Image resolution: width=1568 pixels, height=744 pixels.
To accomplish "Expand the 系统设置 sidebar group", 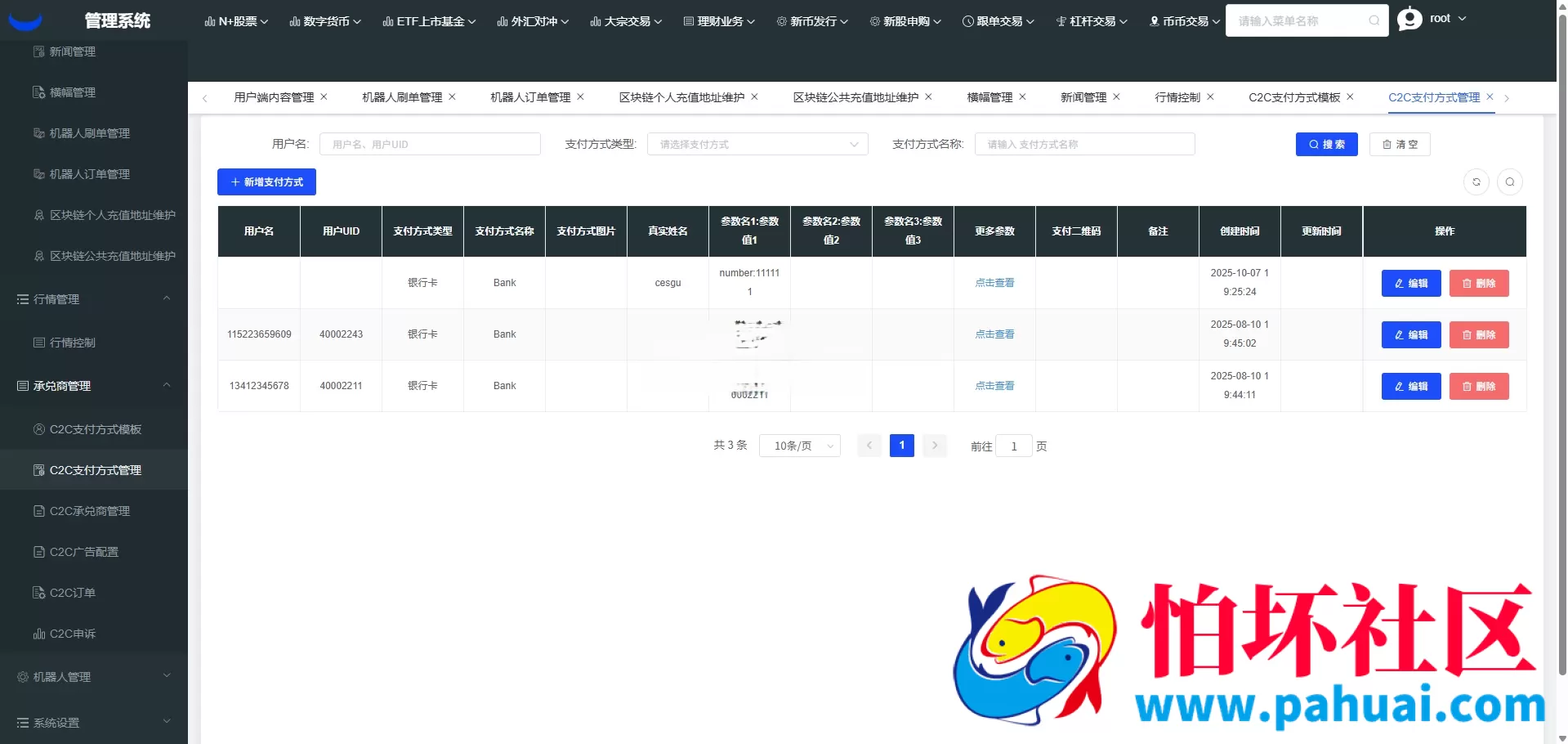I will click(x=94, y=723).
